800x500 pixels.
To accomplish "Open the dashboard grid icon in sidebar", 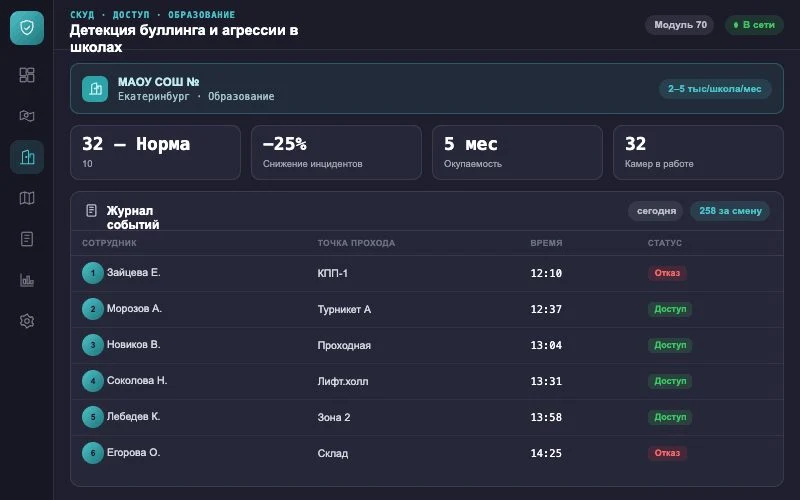I will coord(27,75).
